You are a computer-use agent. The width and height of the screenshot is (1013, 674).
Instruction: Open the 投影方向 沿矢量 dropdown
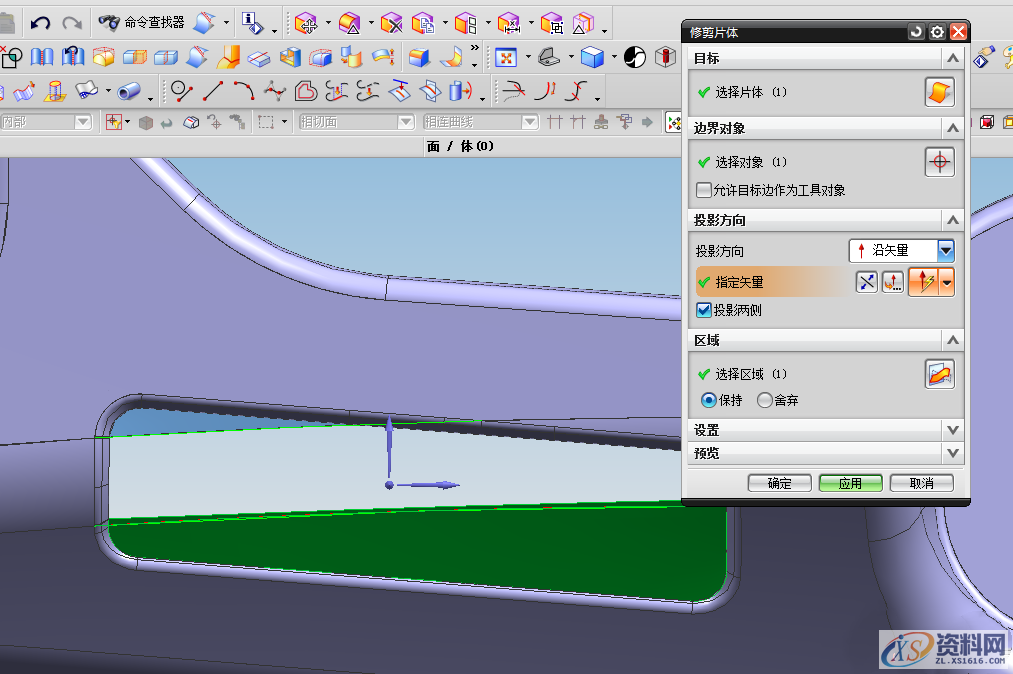[x=945, y=251]
